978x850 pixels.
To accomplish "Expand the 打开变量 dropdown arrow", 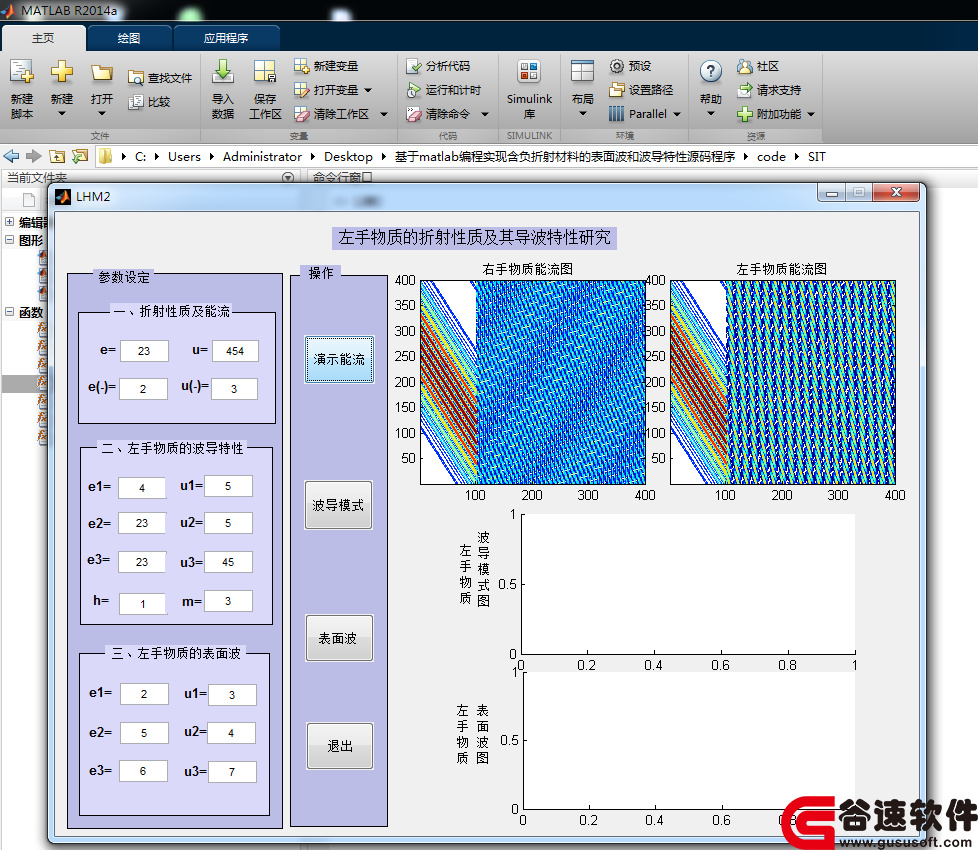I will pyautogui.click(x=368, y=90).
